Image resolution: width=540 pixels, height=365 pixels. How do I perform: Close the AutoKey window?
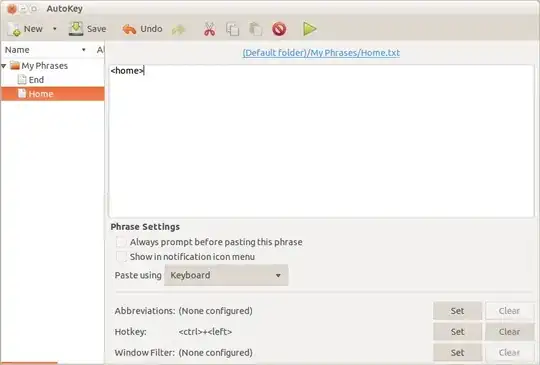pos(12,9)
